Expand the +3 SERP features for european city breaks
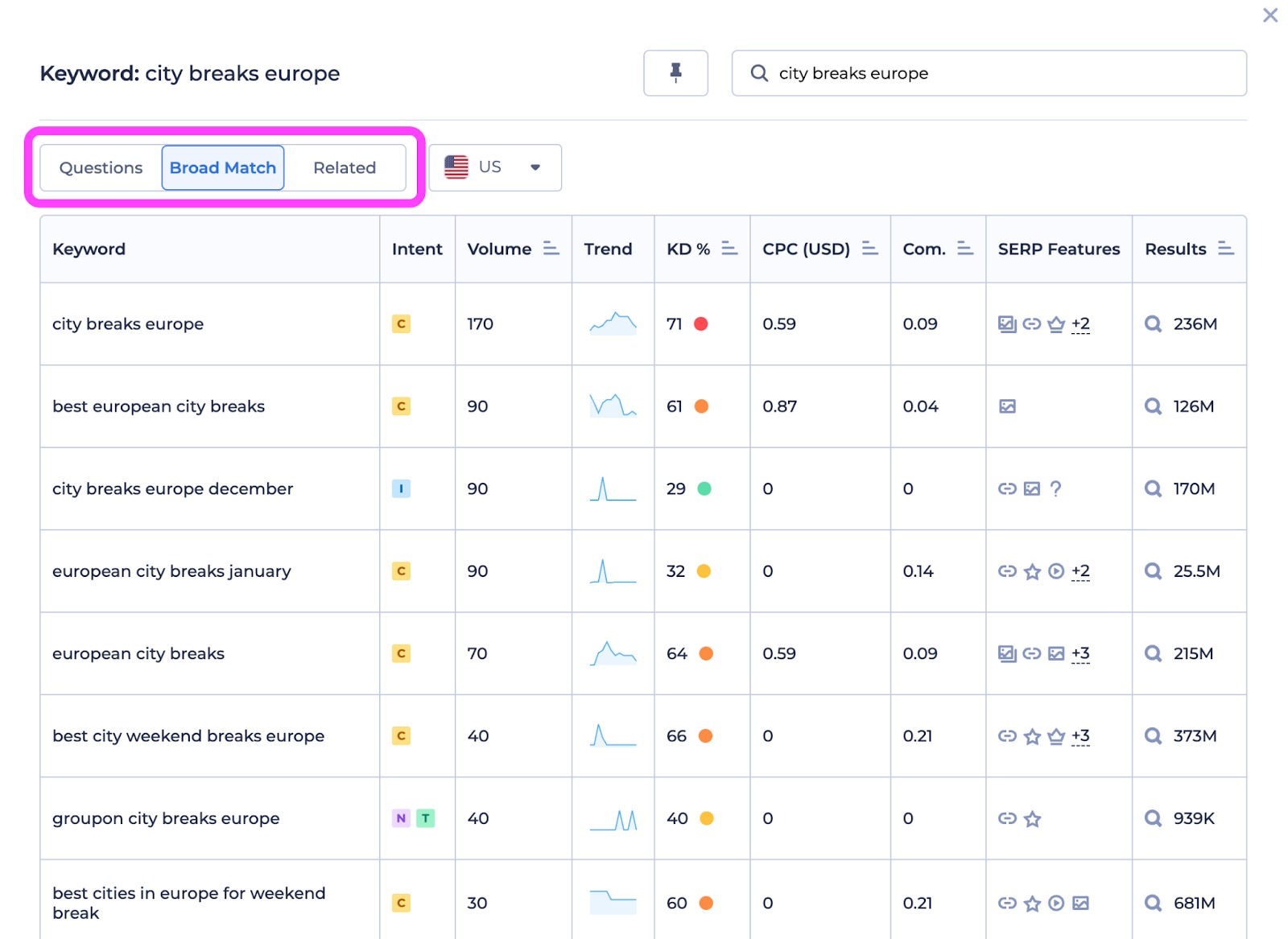The image size is (1288, 939). pyautogui.click(x=1080, y=653)
